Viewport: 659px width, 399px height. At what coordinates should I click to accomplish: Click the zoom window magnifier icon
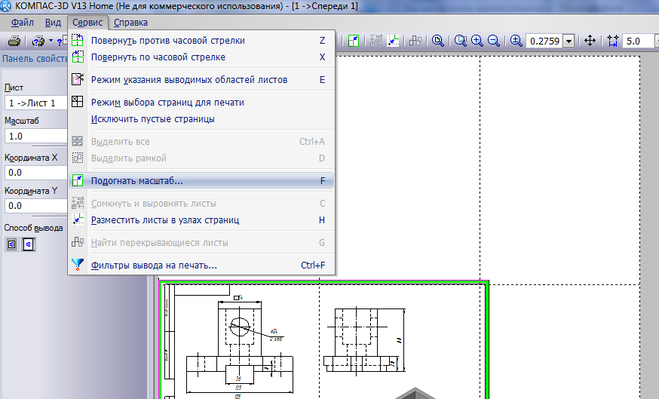pos(460,41)
